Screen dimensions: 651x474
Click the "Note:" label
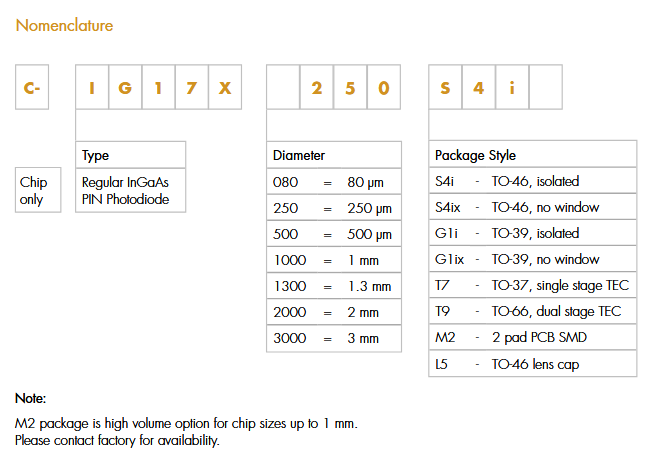click(x=30, y=398)
